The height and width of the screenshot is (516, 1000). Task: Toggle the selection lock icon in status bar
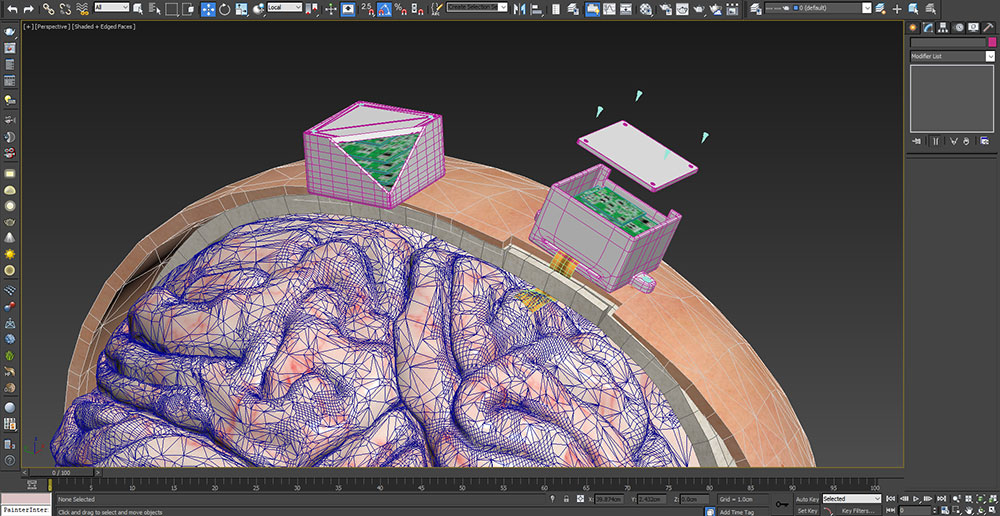[566, 498]
